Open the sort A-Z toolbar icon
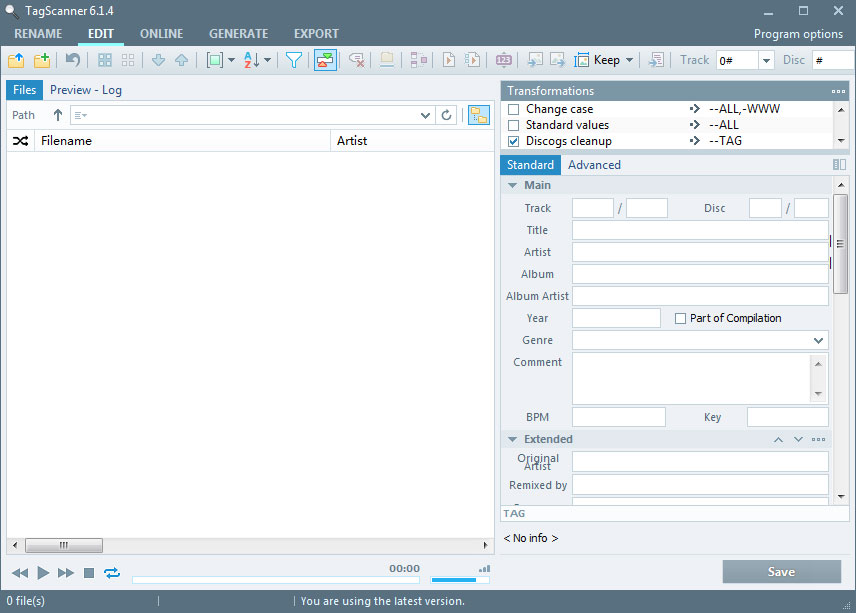Viewport: 856px width, 613px height. (252, 60)
